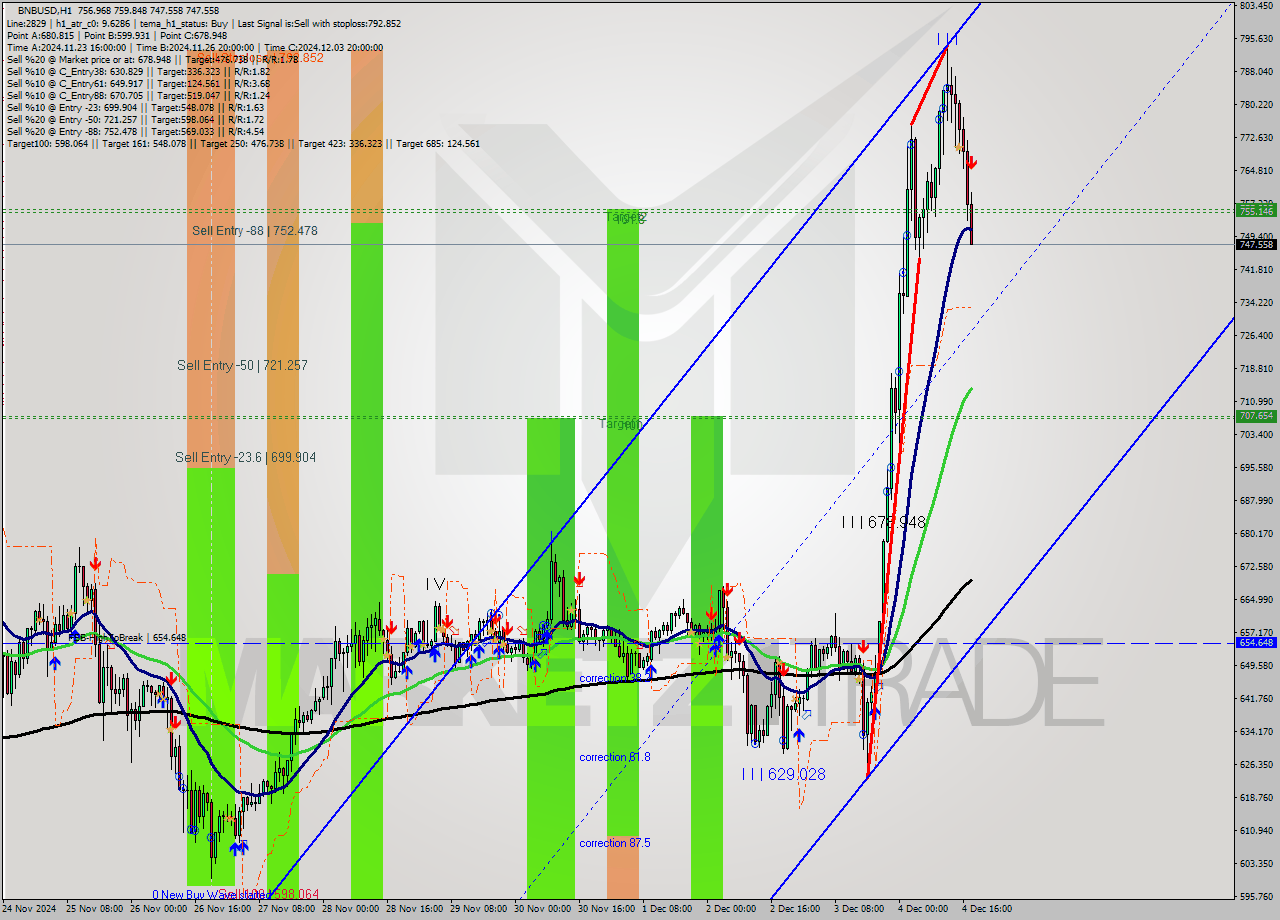This screenshot has width=1280, height=920.
Task: Click the 'Sell Entry -88 | 752.478' chart label
Action: pos(255,231)
